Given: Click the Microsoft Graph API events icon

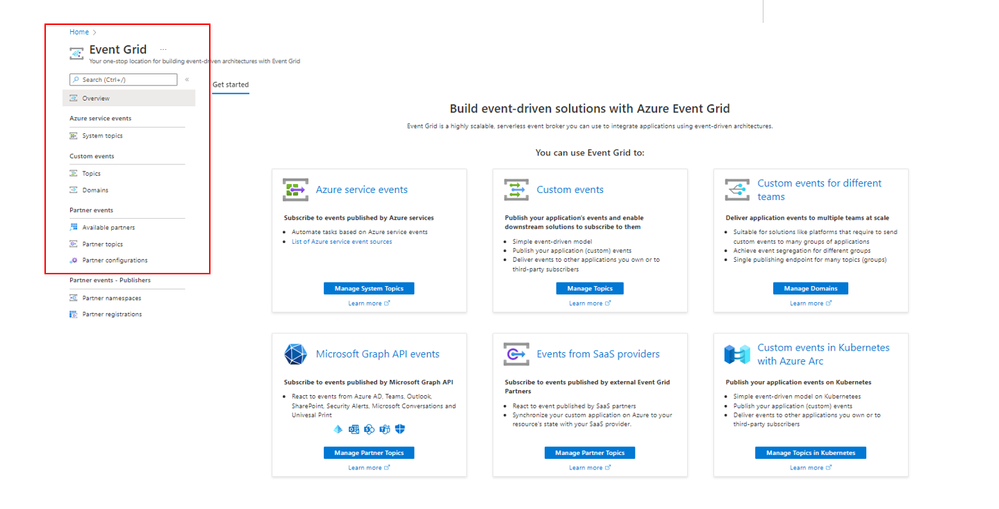Looking at the screenshot, I should click(x=296, y=354).
